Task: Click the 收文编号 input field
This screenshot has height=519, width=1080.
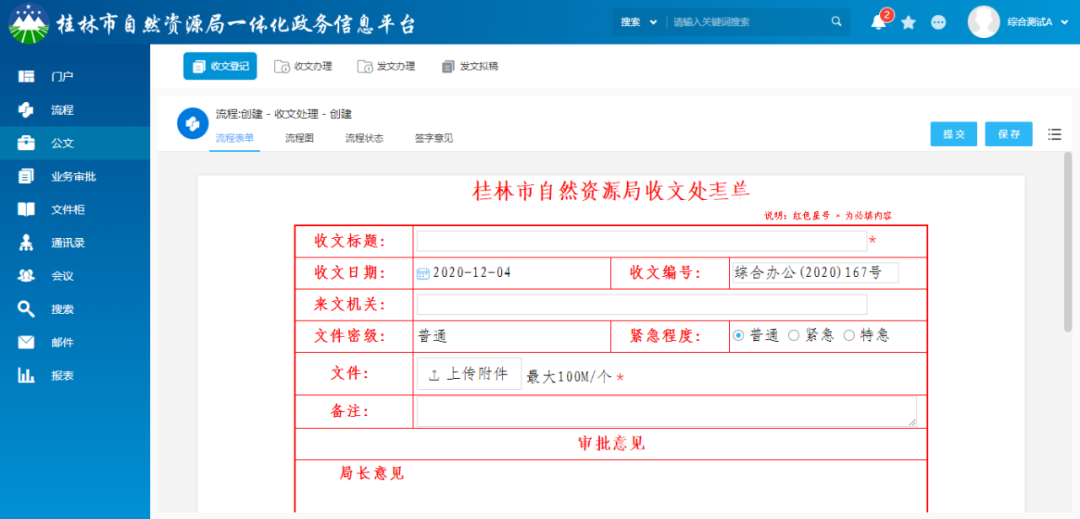Action: [x=816, y=273]
